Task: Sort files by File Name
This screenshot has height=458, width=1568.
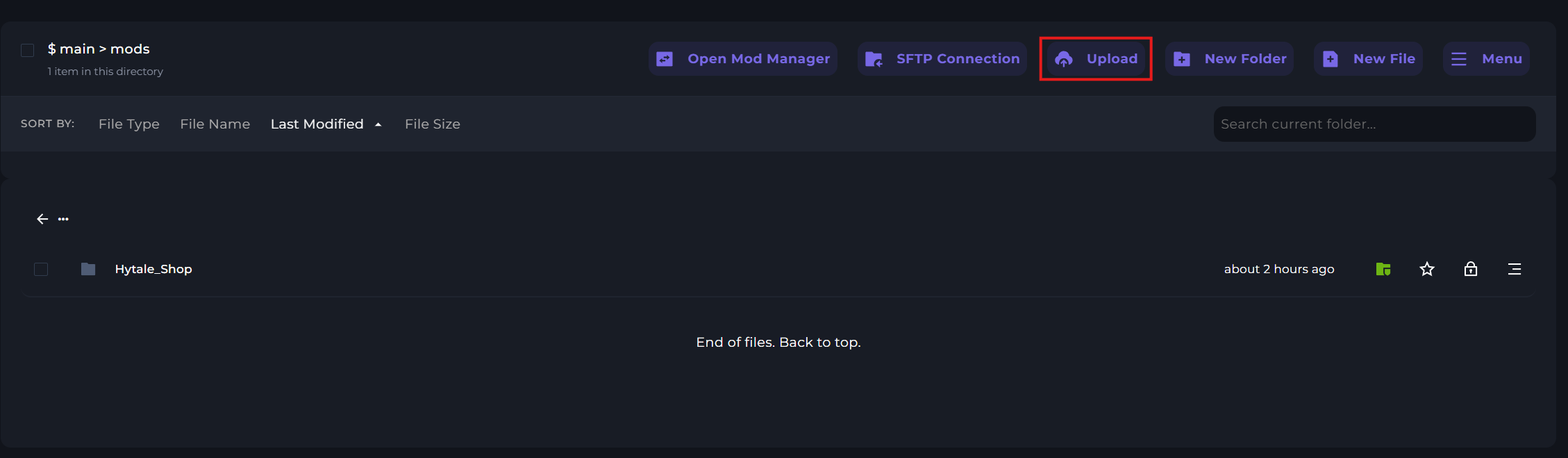Action: (215, 124)
